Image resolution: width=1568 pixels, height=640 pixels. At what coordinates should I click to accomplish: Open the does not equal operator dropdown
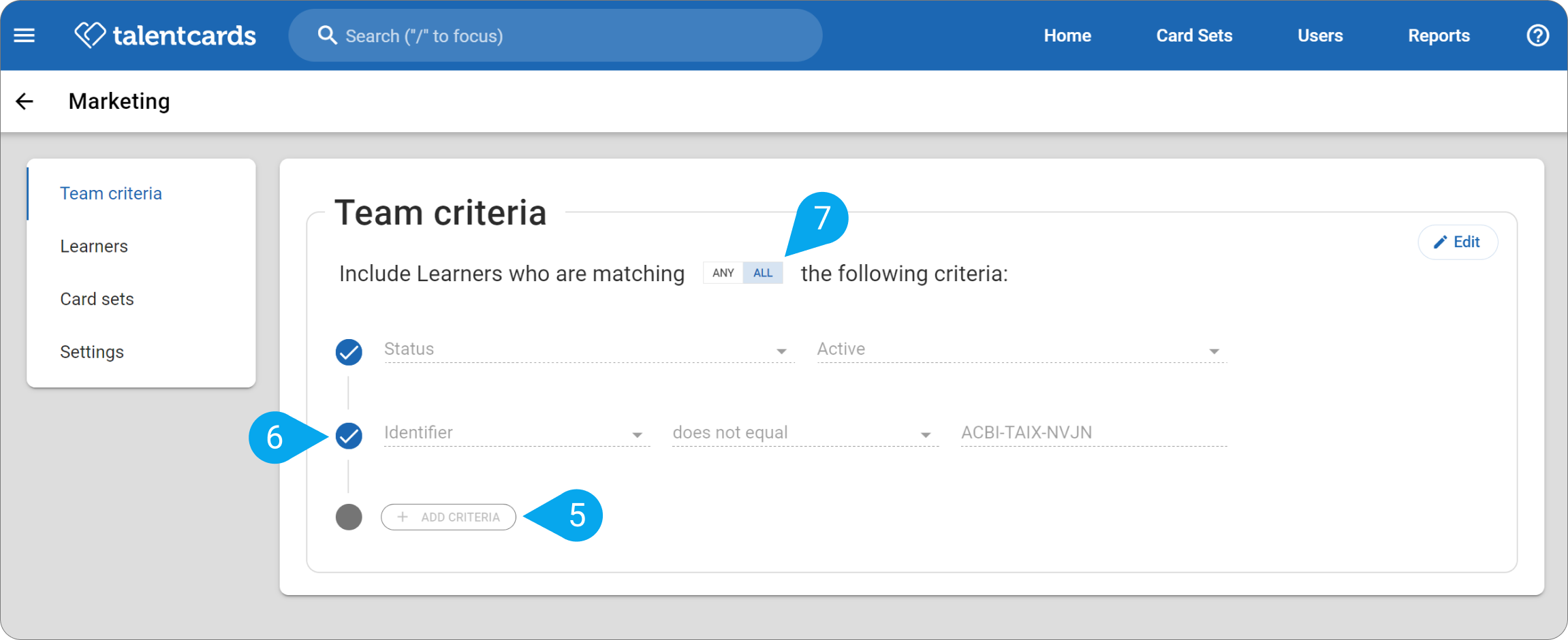[805, 433]
